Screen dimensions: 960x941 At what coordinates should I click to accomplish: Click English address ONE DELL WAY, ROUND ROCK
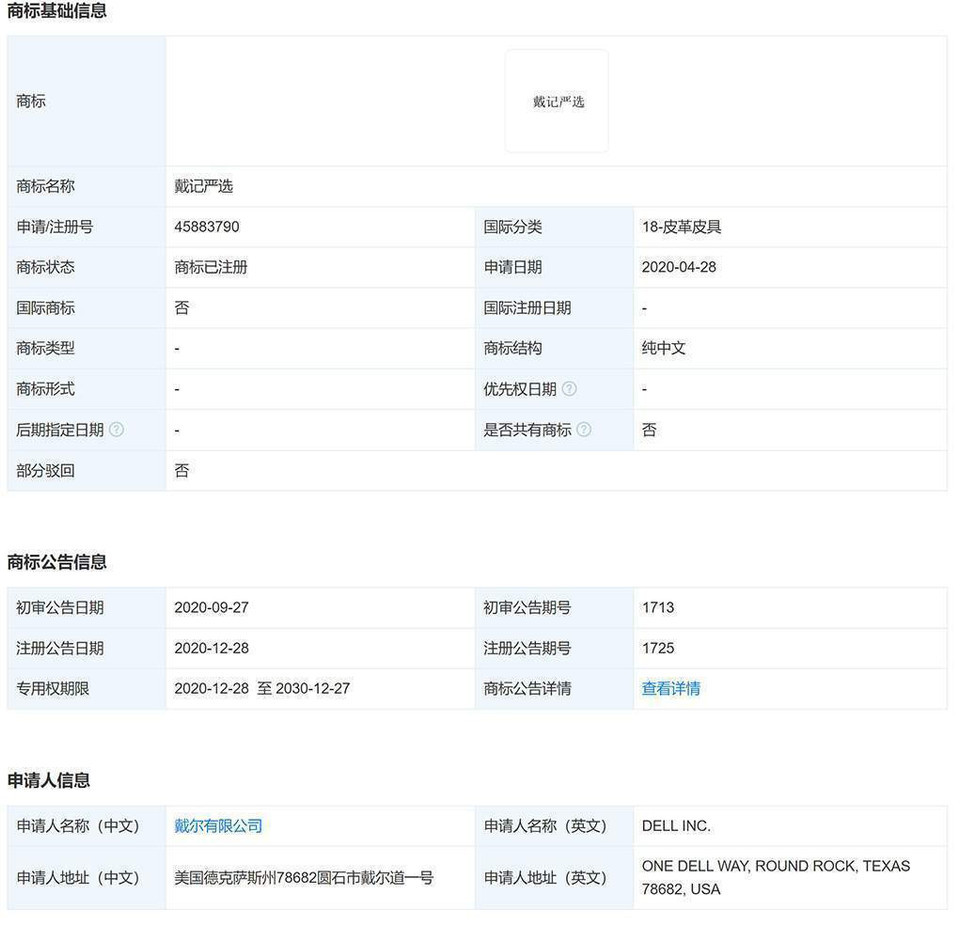tap(776, 878)
